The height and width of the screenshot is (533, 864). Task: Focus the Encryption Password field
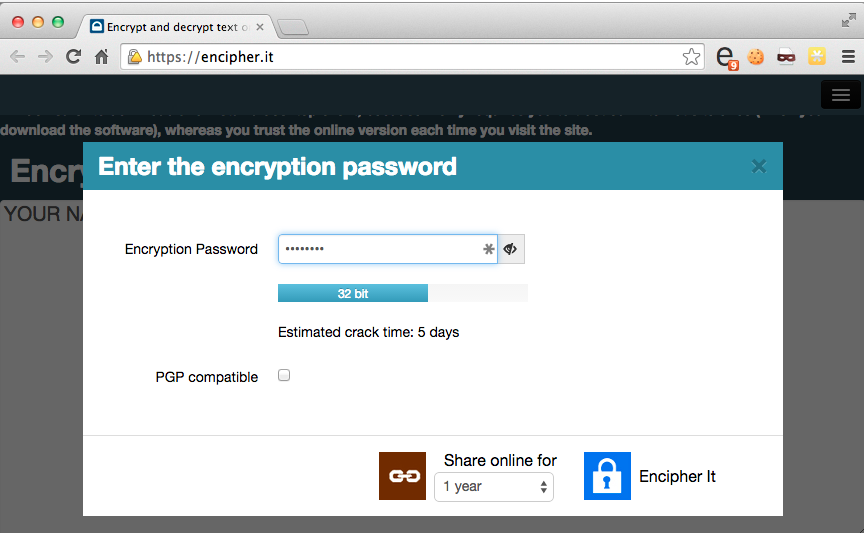pos(380,249)
